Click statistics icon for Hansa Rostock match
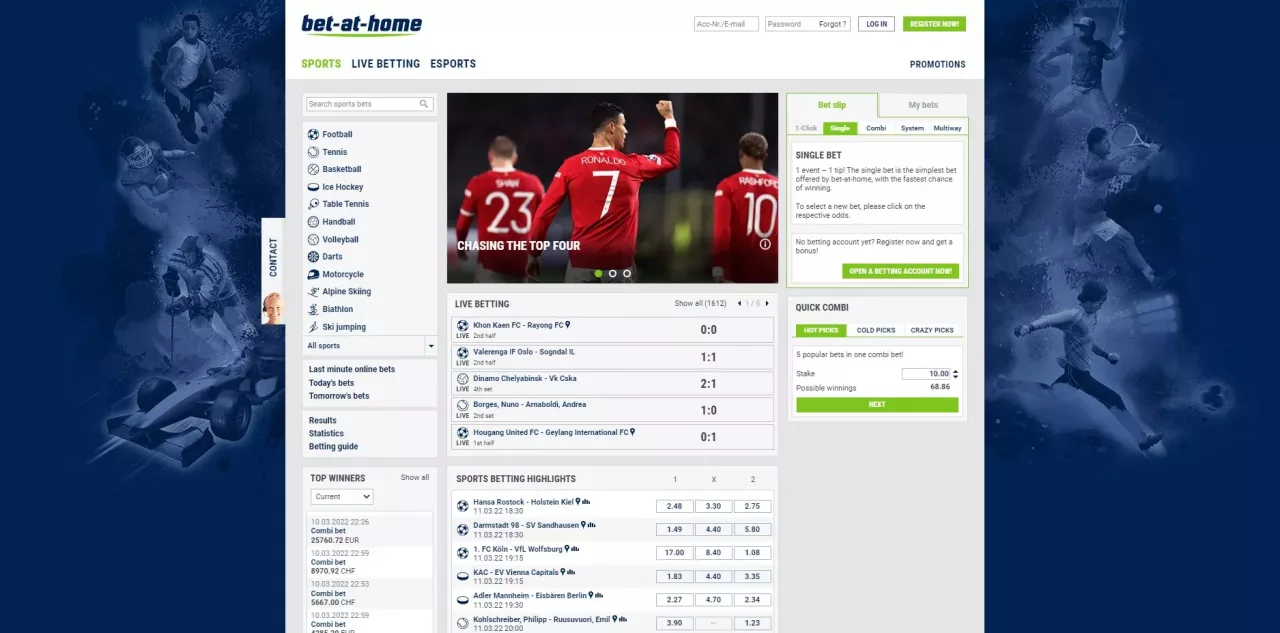Image resolution: width=1280 pixels, height=633 pixels. (586, 502)
